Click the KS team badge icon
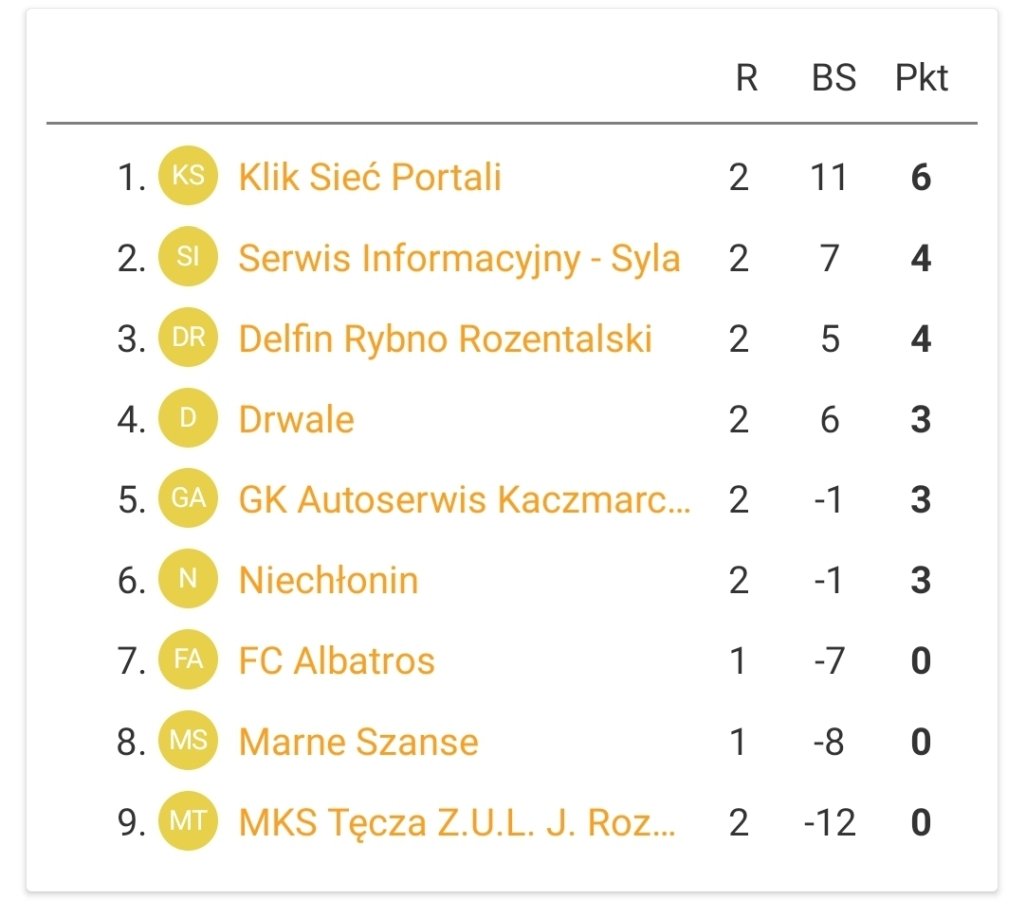 (188, 176)
